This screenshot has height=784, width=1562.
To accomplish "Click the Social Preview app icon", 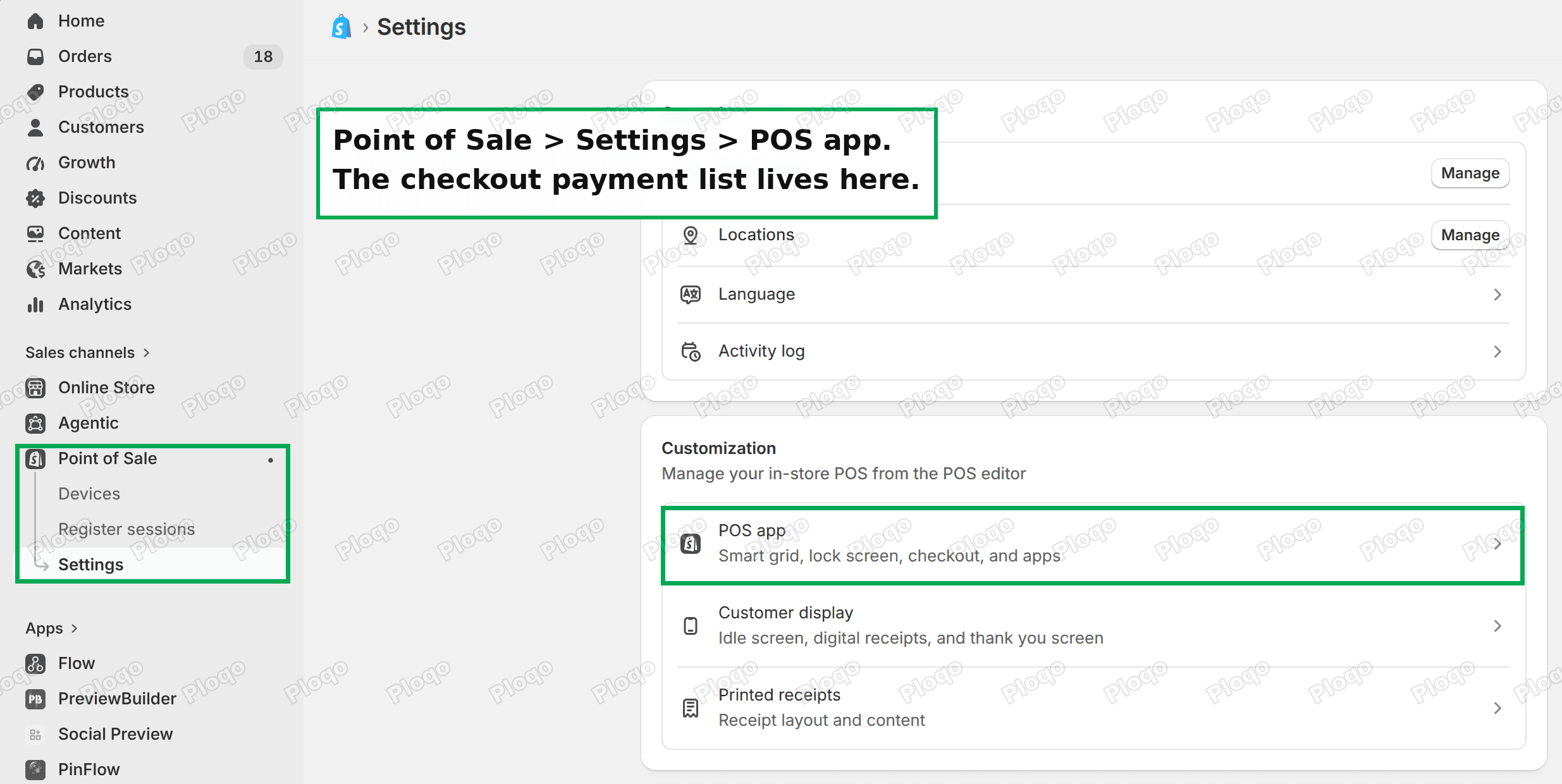I will coord(35,734).
